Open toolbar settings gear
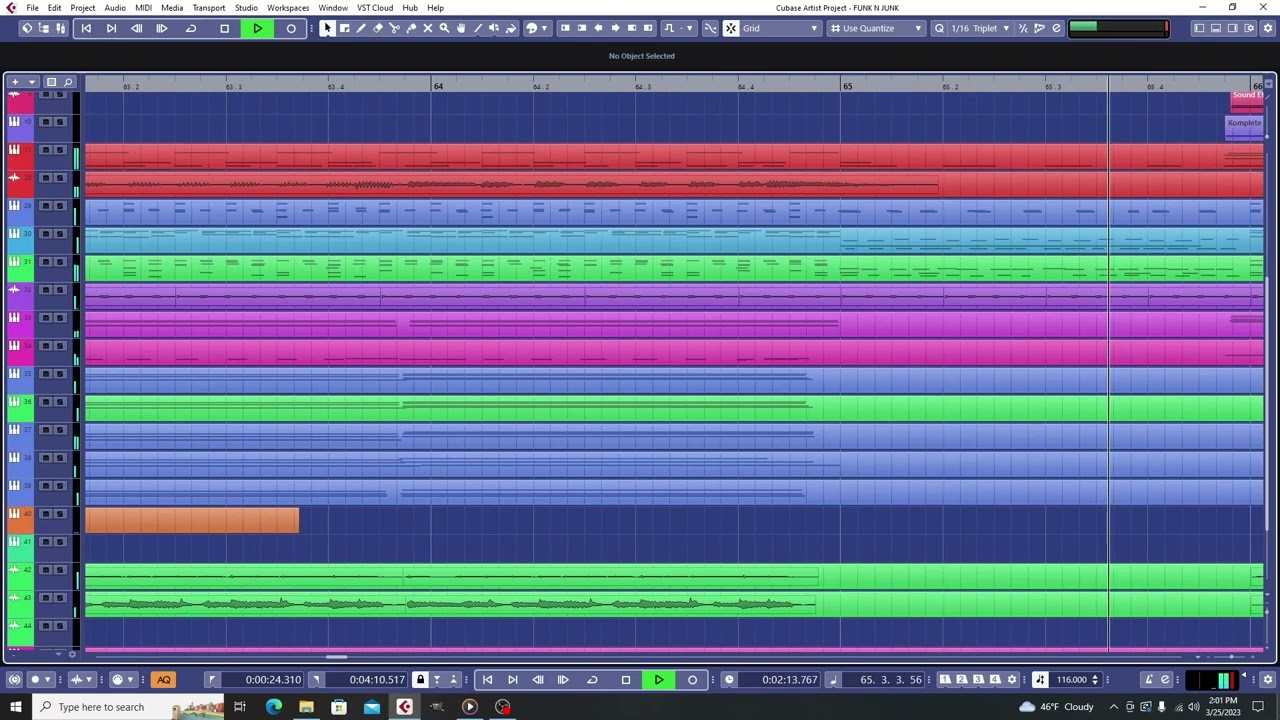Viewport: 1280px width, 720px height. pyautogui.click(x=1267, y=28)
